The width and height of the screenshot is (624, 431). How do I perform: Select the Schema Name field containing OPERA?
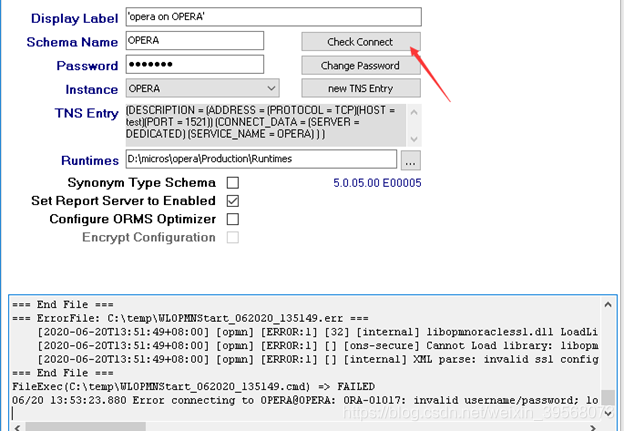click(195, 41)
